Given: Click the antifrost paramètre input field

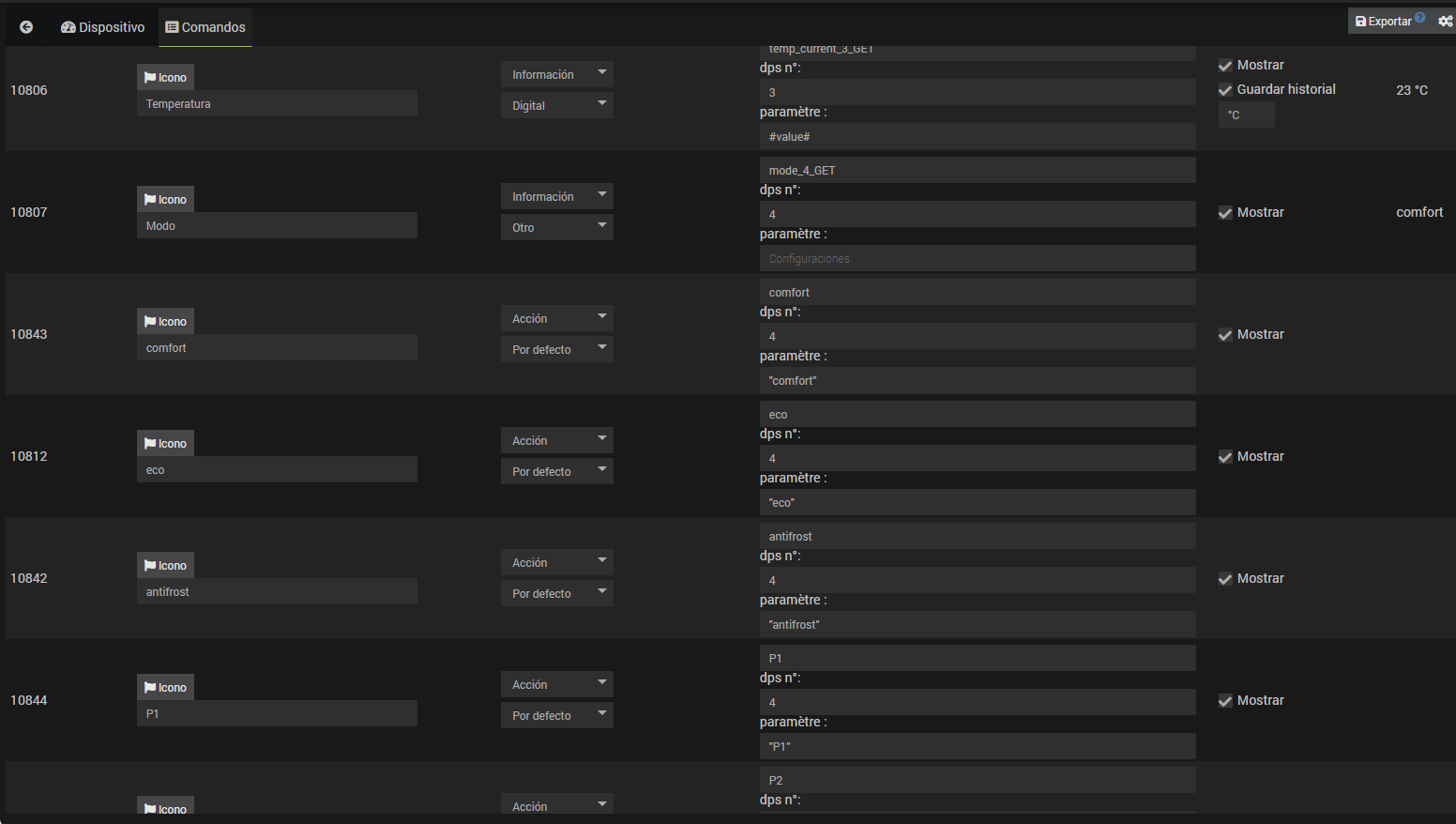Looking at the screenshot, I should [x=977, y=625].
